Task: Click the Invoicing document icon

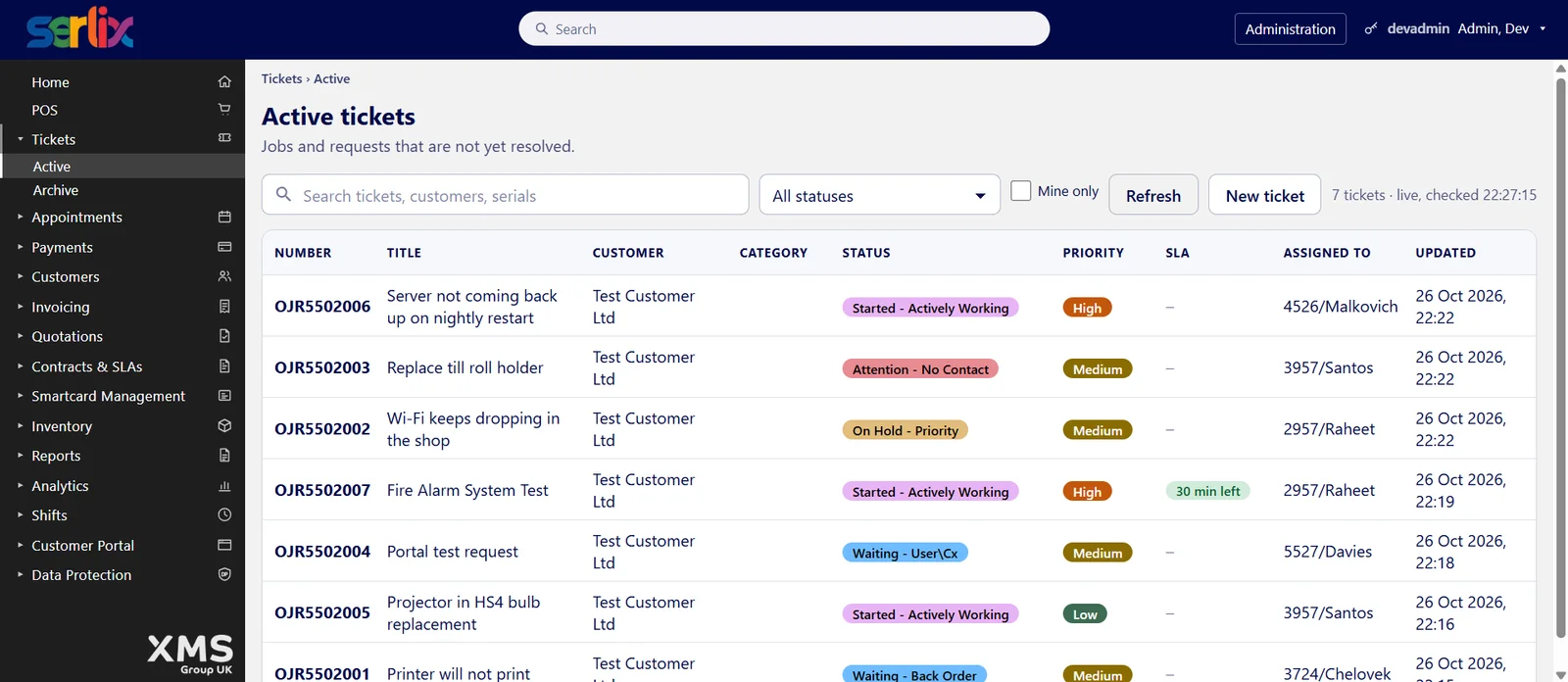Action: 224,307
